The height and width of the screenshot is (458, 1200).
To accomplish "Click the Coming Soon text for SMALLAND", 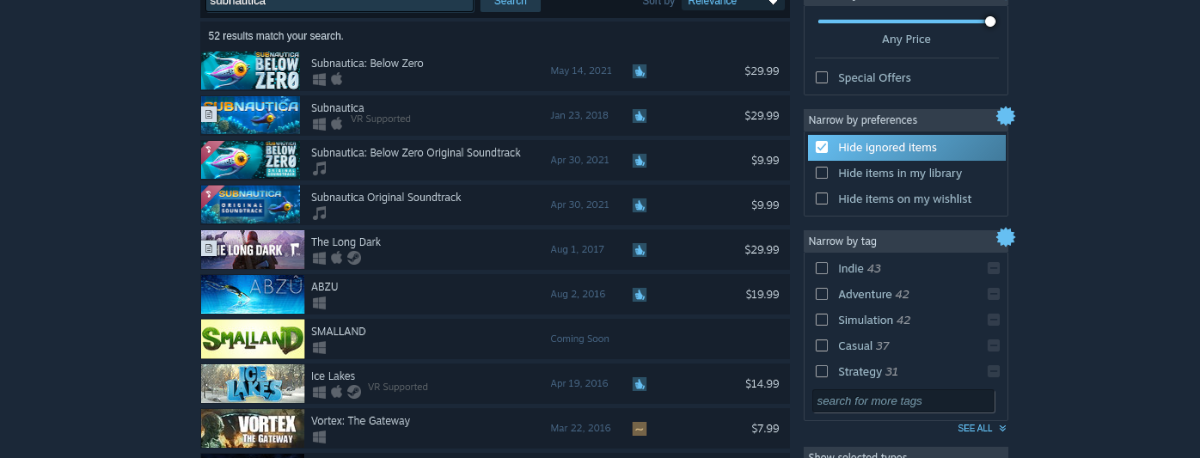I will (580, 339).
